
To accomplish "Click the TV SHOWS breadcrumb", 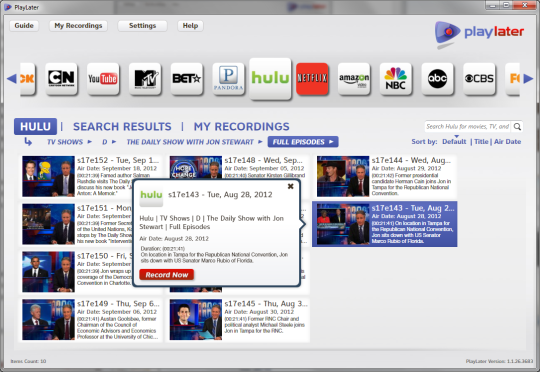I will pyautogui.click(x=65, y=142).
